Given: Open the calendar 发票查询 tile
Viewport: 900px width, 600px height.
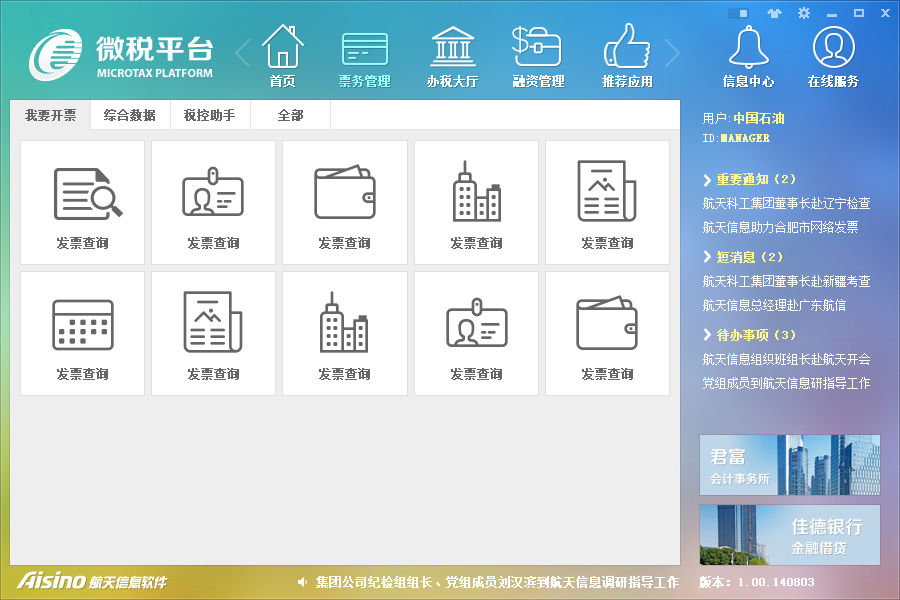Looking at the screenshot, I should coord(83,333).
